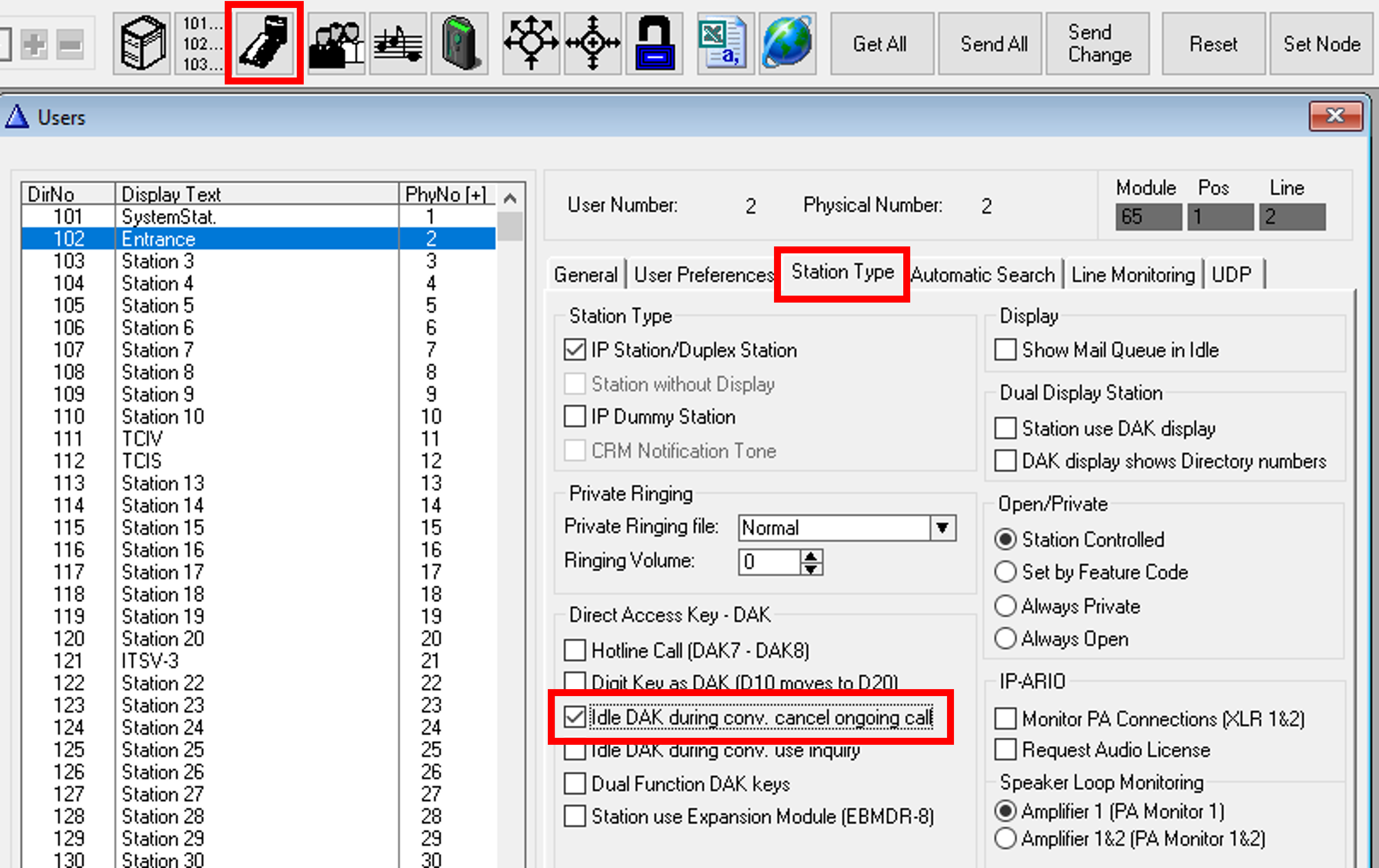Open the Private Ringing file dropdown
The image size is (1379, 868).
click(943, 528)
